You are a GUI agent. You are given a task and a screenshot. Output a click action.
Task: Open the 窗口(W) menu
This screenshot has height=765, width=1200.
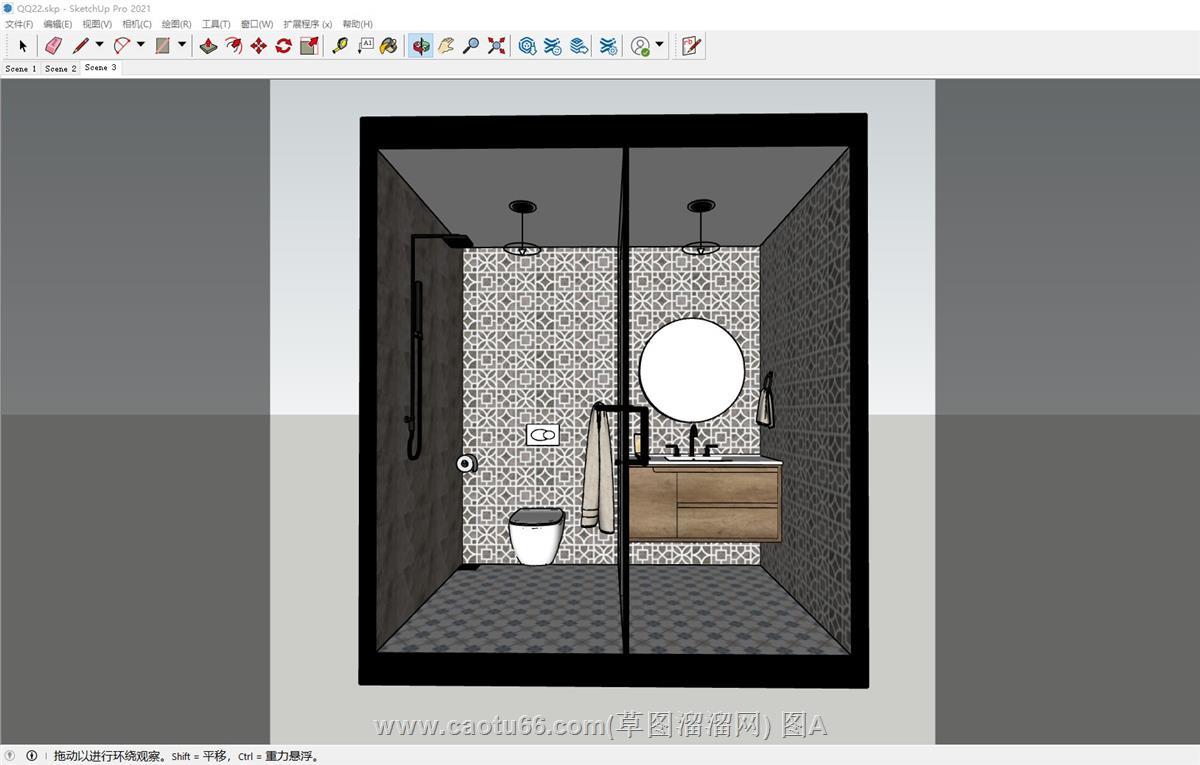click(257, 24)
